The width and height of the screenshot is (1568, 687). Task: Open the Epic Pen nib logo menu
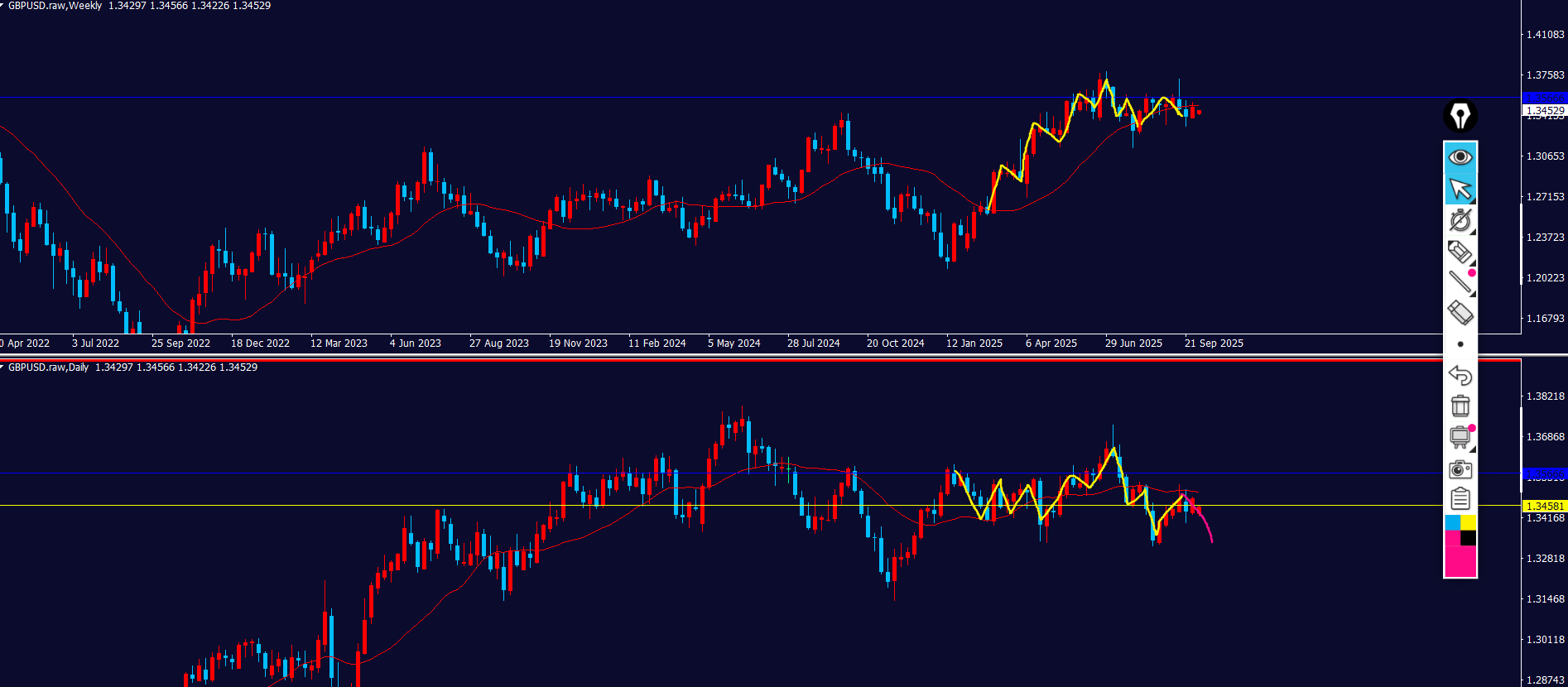(1460, 116)
